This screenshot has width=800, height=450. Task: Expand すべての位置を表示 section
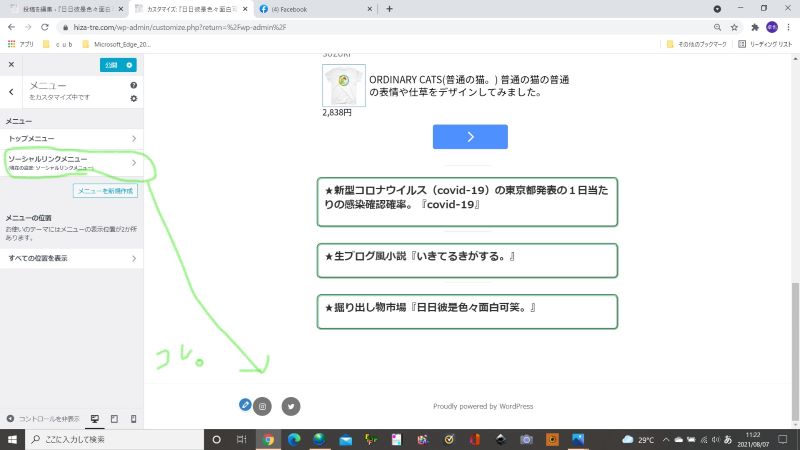pos(72,258)
